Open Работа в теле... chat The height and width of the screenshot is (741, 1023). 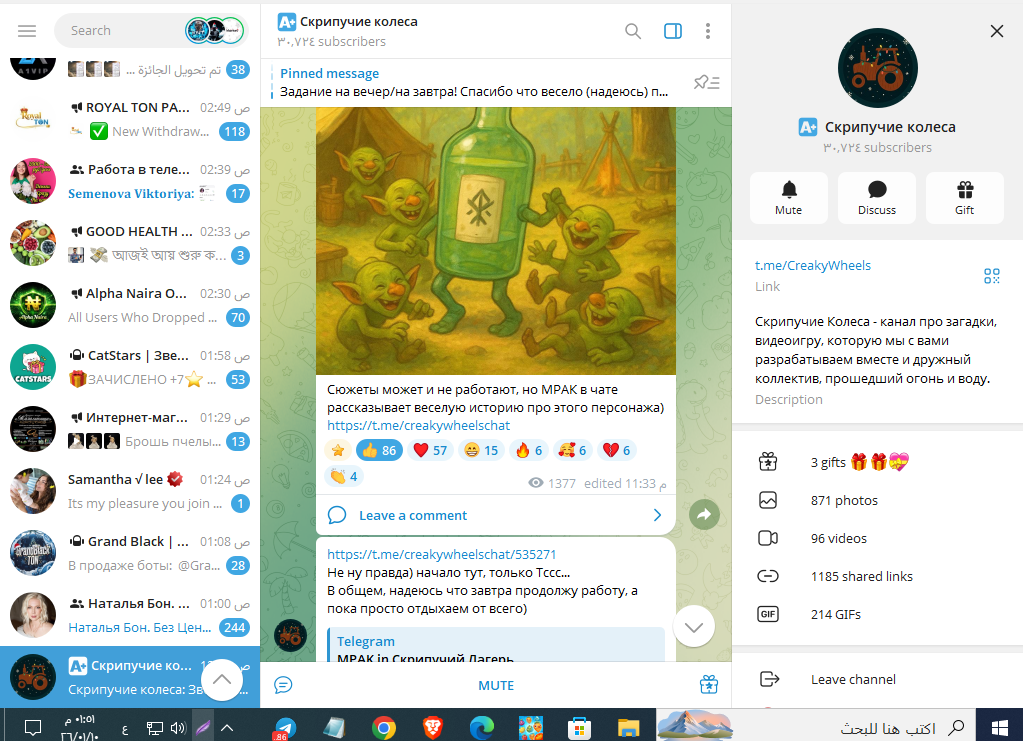coord(130,181)
